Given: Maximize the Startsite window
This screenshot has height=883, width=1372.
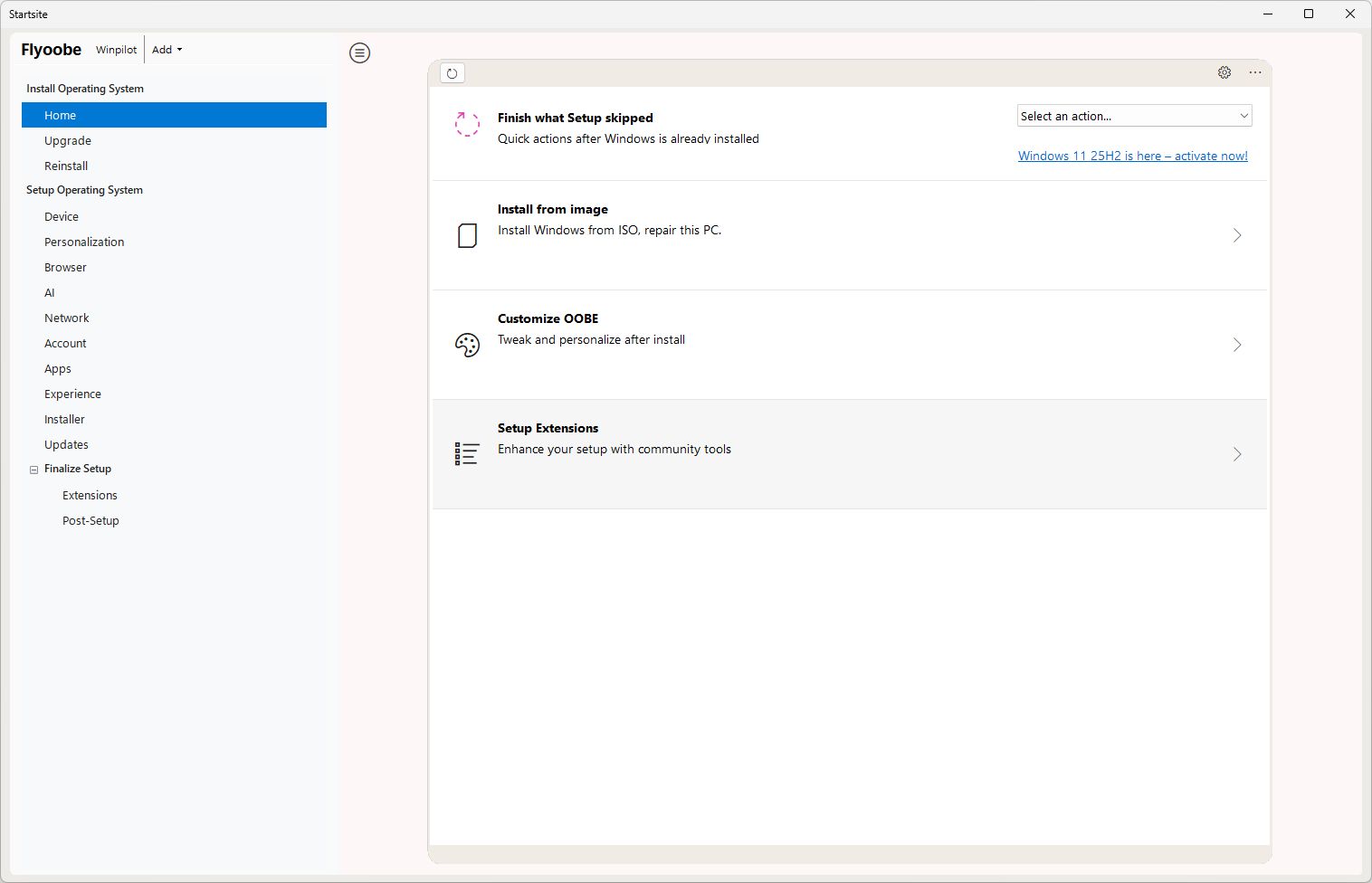Looking at the screenshot, I should tap(1308, 14).
